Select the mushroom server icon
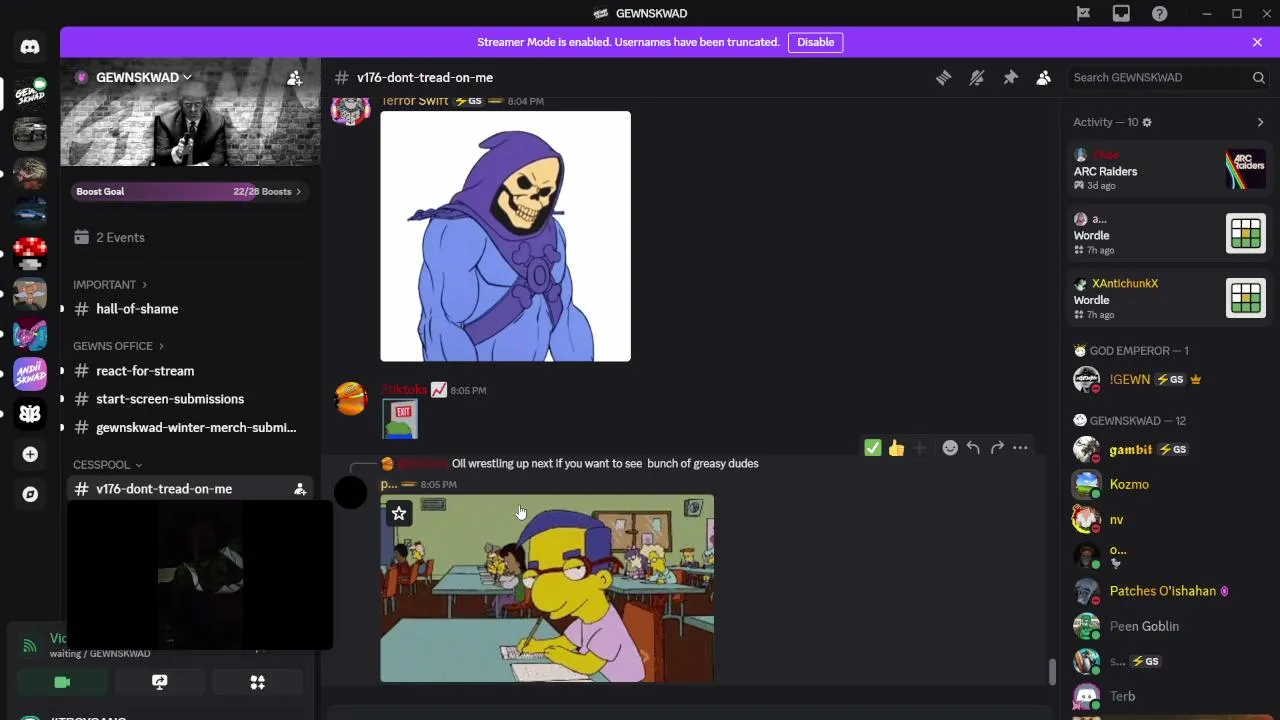 30,253
